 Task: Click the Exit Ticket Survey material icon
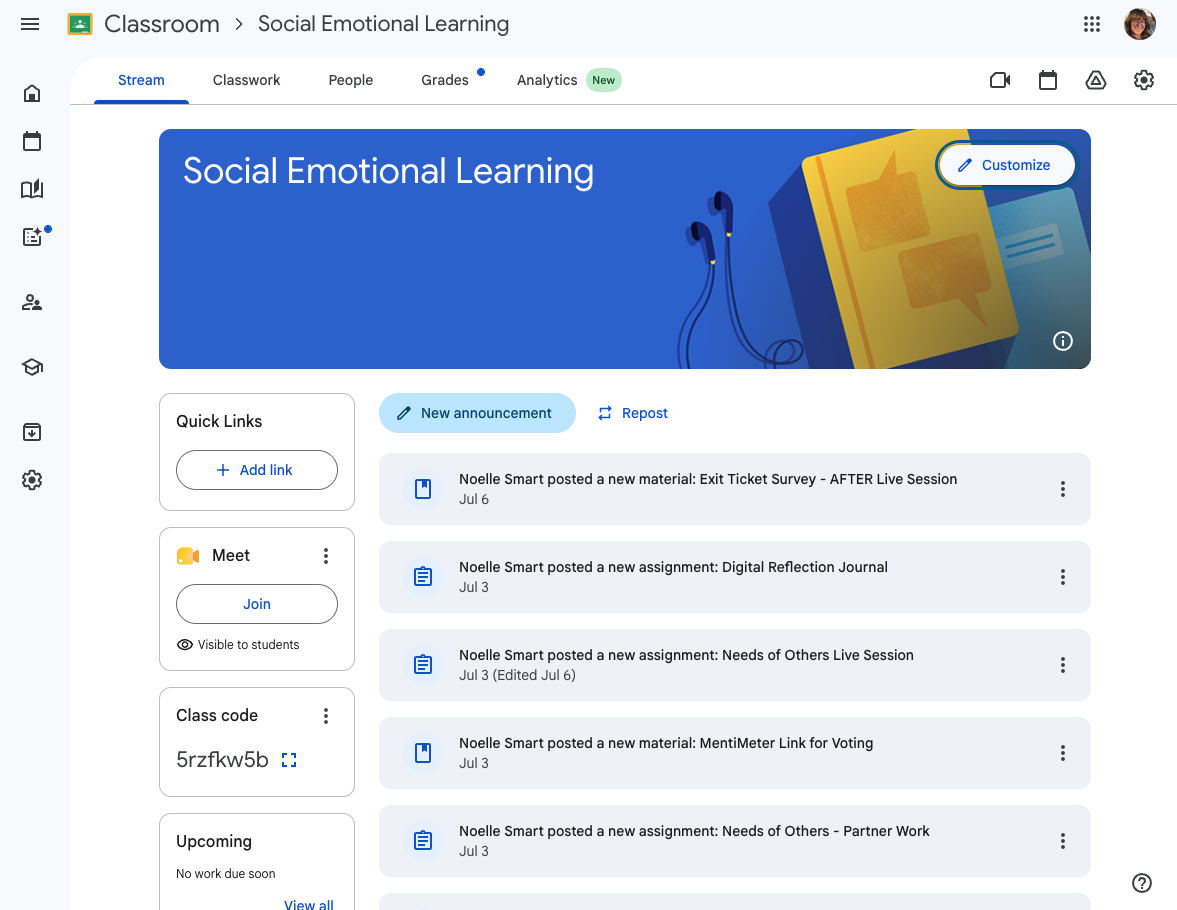423,489
